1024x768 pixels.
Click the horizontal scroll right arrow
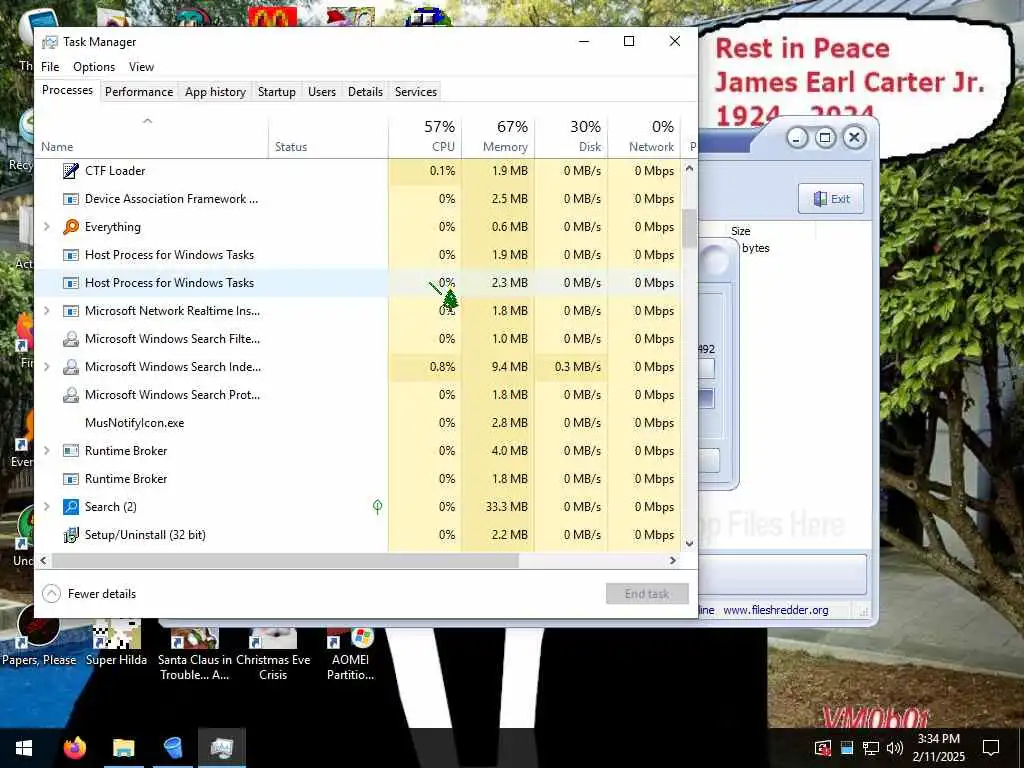(673, 560)
